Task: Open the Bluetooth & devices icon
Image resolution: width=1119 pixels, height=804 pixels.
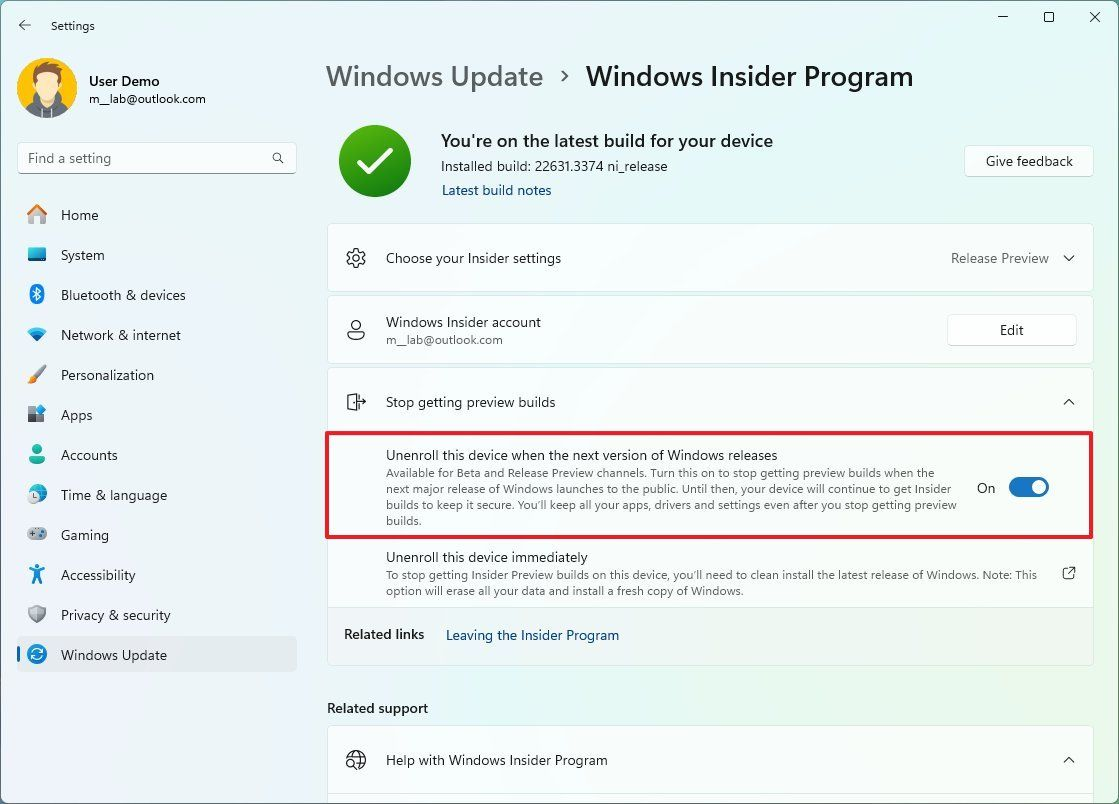Action: tap(36, 295)
